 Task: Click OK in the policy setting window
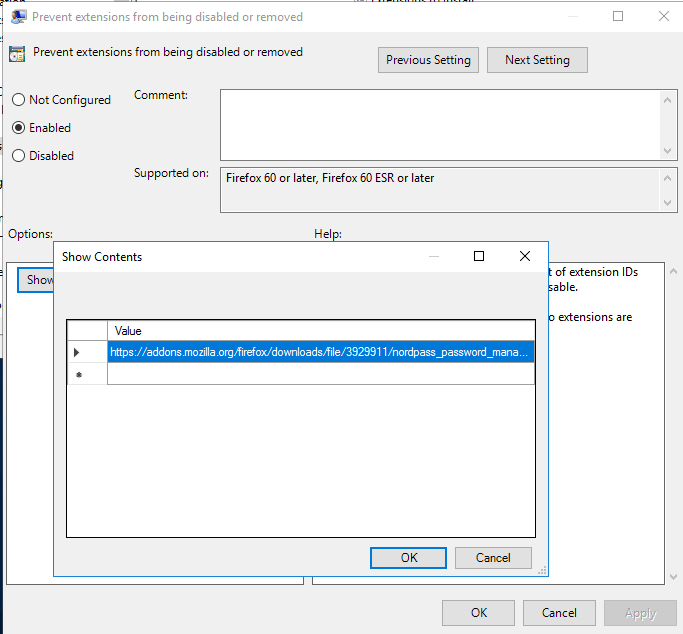[x=478, y=613]
